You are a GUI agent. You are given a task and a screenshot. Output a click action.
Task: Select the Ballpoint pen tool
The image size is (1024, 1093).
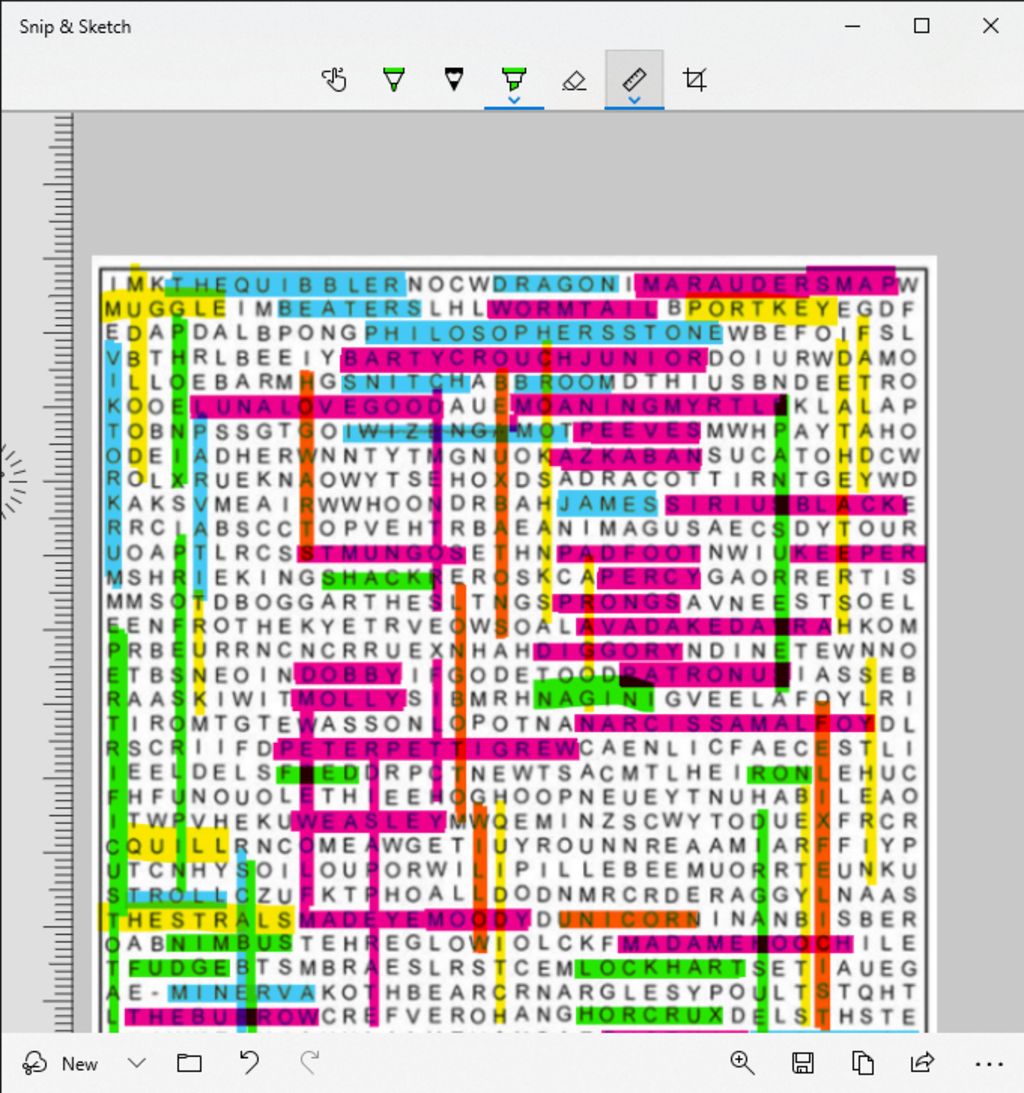click(394, 79)
